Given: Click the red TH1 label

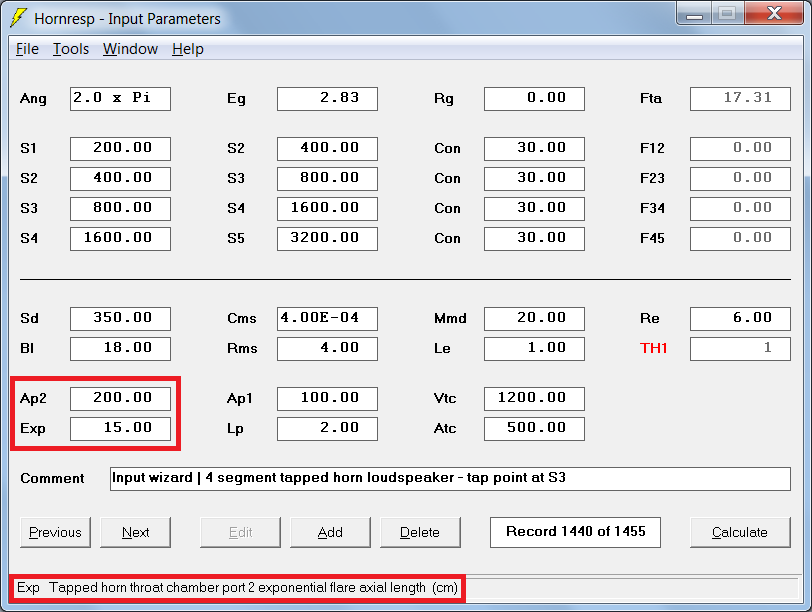Looking at the screenshot, I should (x=654, y=348).
